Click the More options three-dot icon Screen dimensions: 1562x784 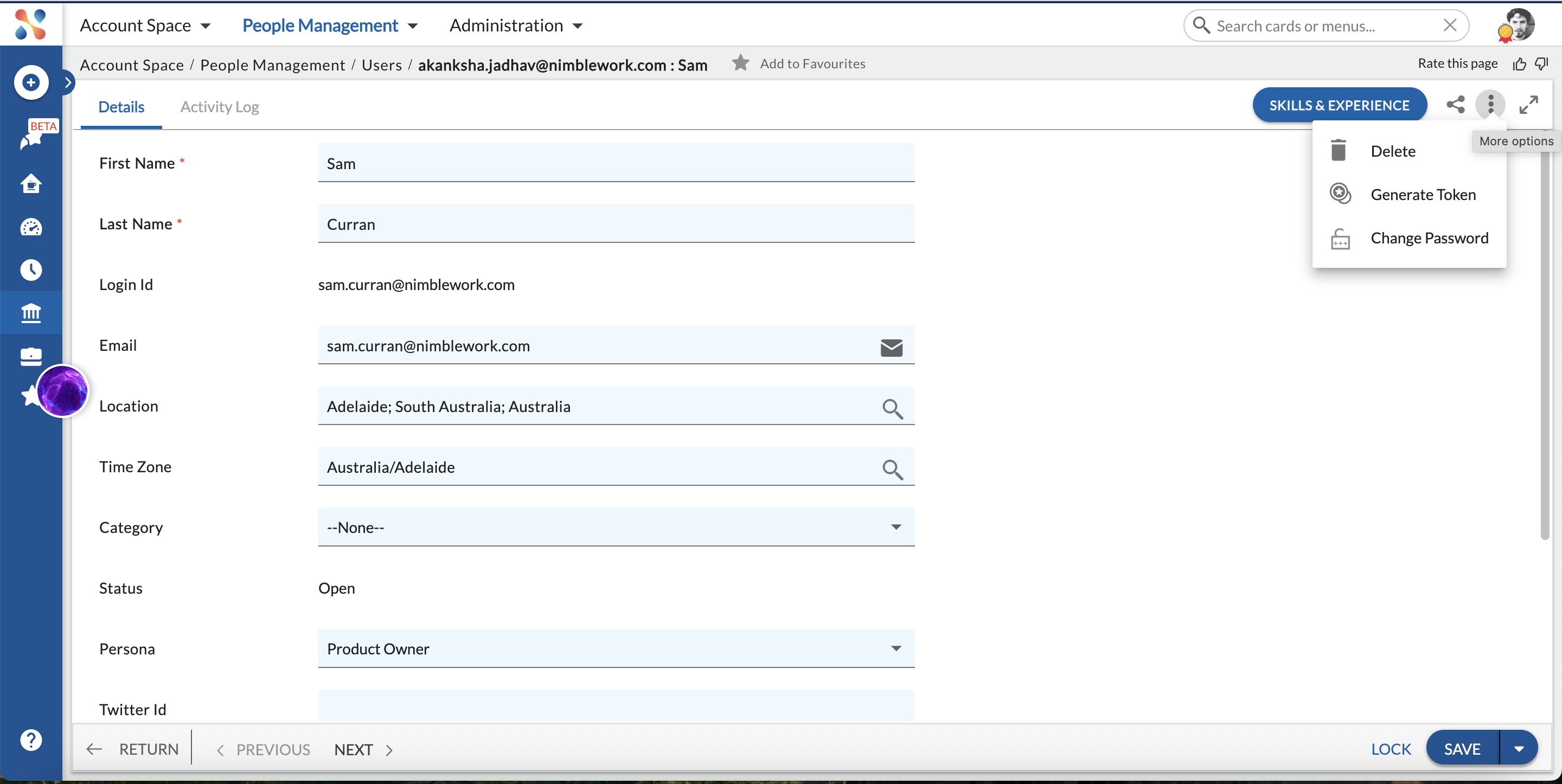coord(1490,105)
